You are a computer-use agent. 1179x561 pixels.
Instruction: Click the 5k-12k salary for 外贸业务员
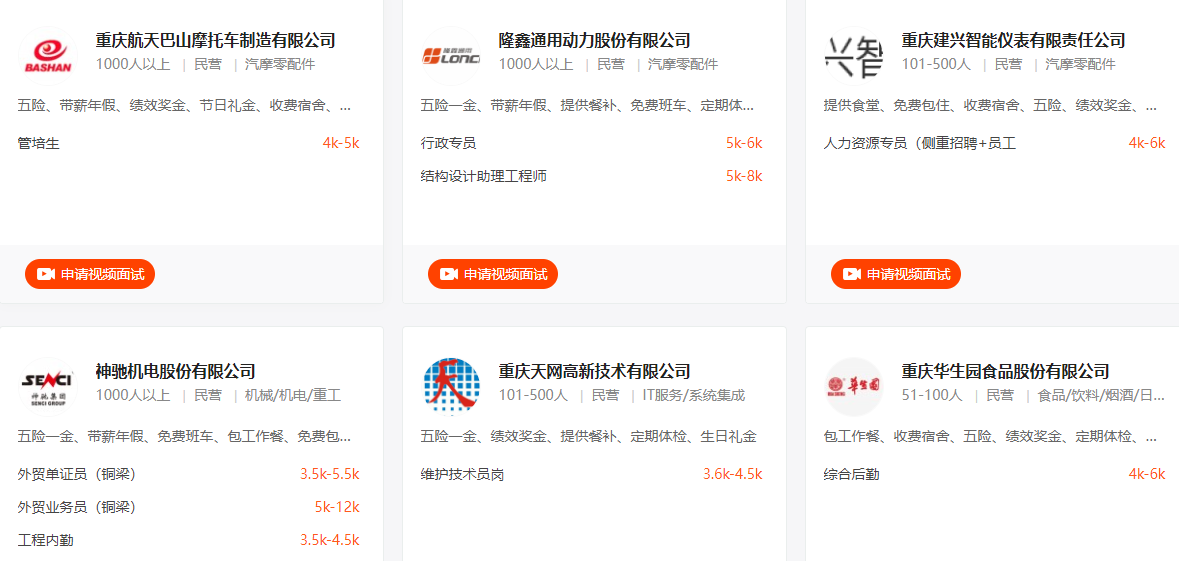337,507
